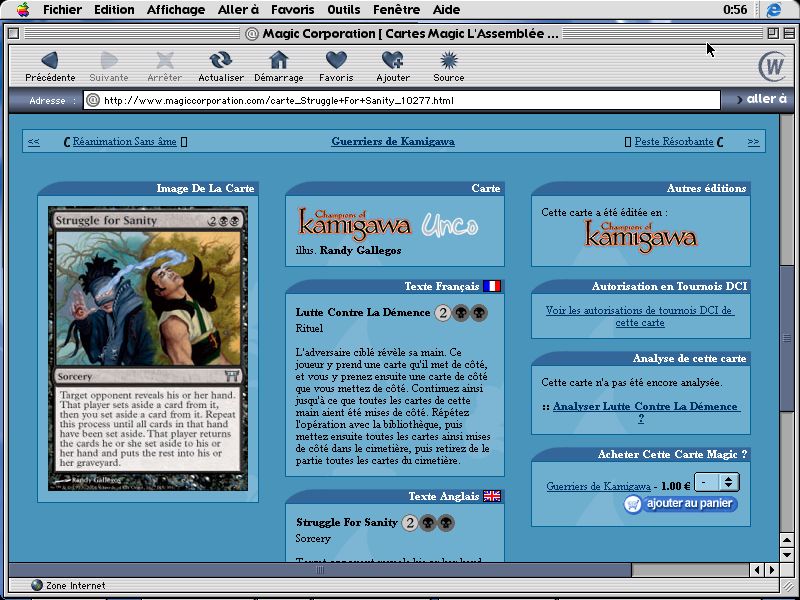
Task: Add card with 'ajouter au panier' button
Action: [x=681, y=504]
